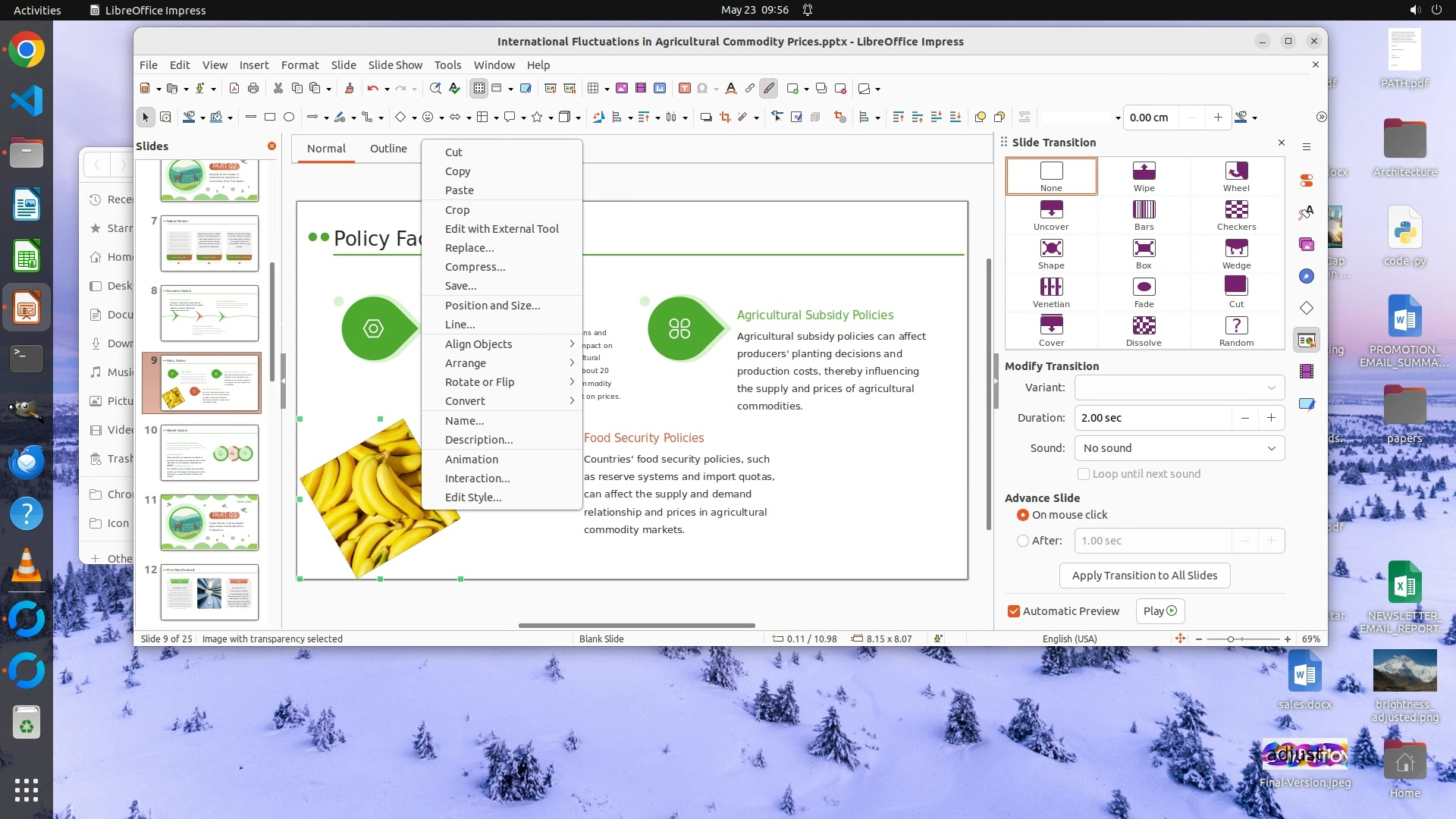Choose the Dissolve transition effect

click(1144, 331)
